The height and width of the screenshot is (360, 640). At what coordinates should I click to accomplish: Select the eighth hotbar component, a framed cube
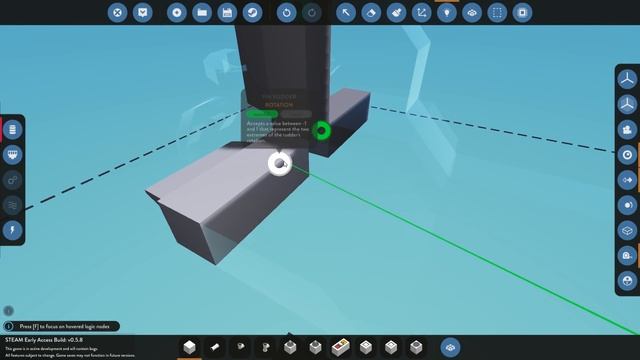click(x=366, y=347)
